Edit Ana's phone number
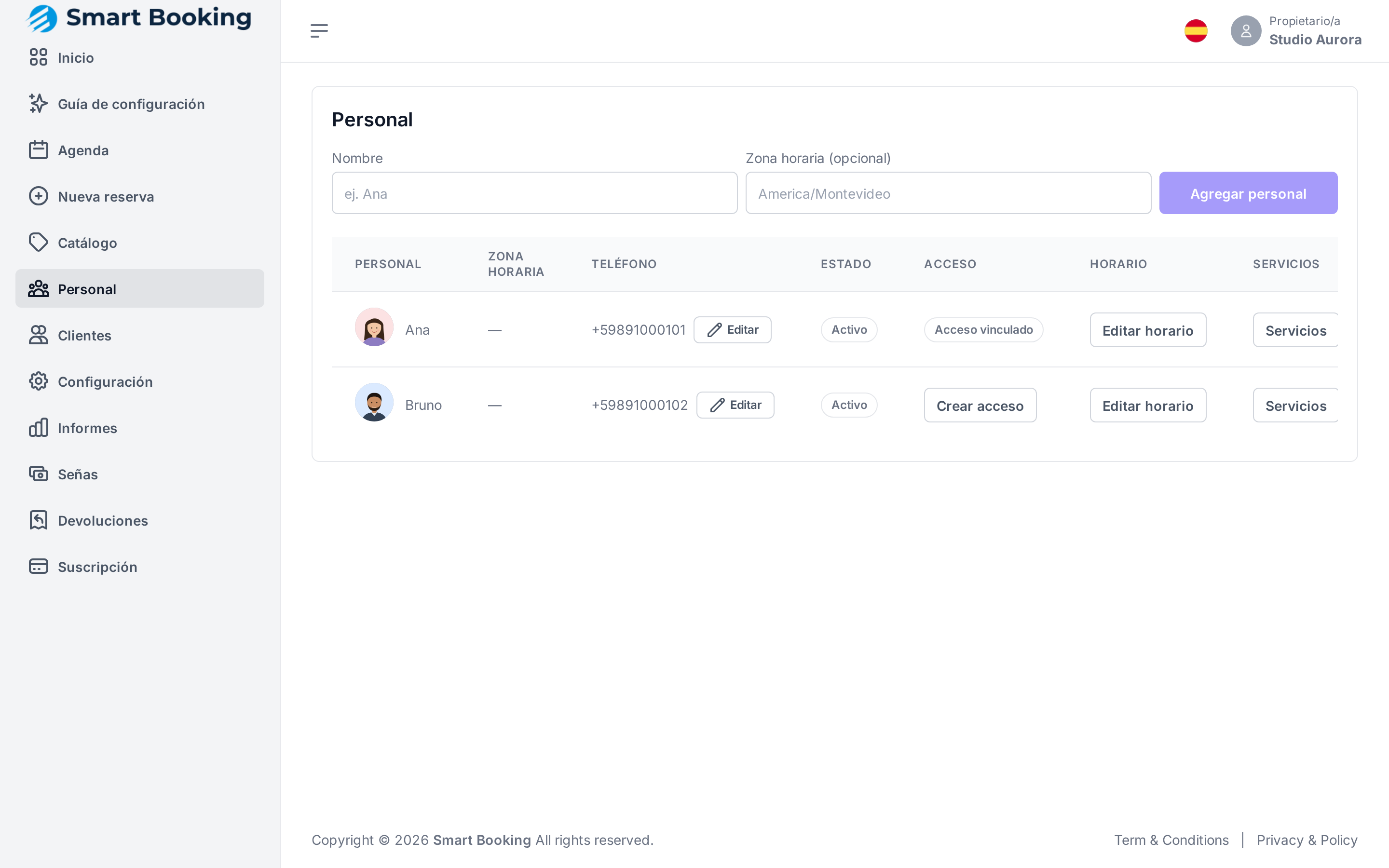The image size is (1389, 868). pos(733,330)
